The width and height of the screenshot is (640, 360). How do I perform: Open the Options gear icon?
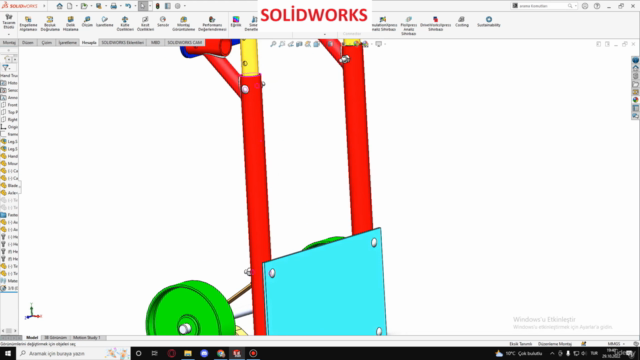(178, 6)
